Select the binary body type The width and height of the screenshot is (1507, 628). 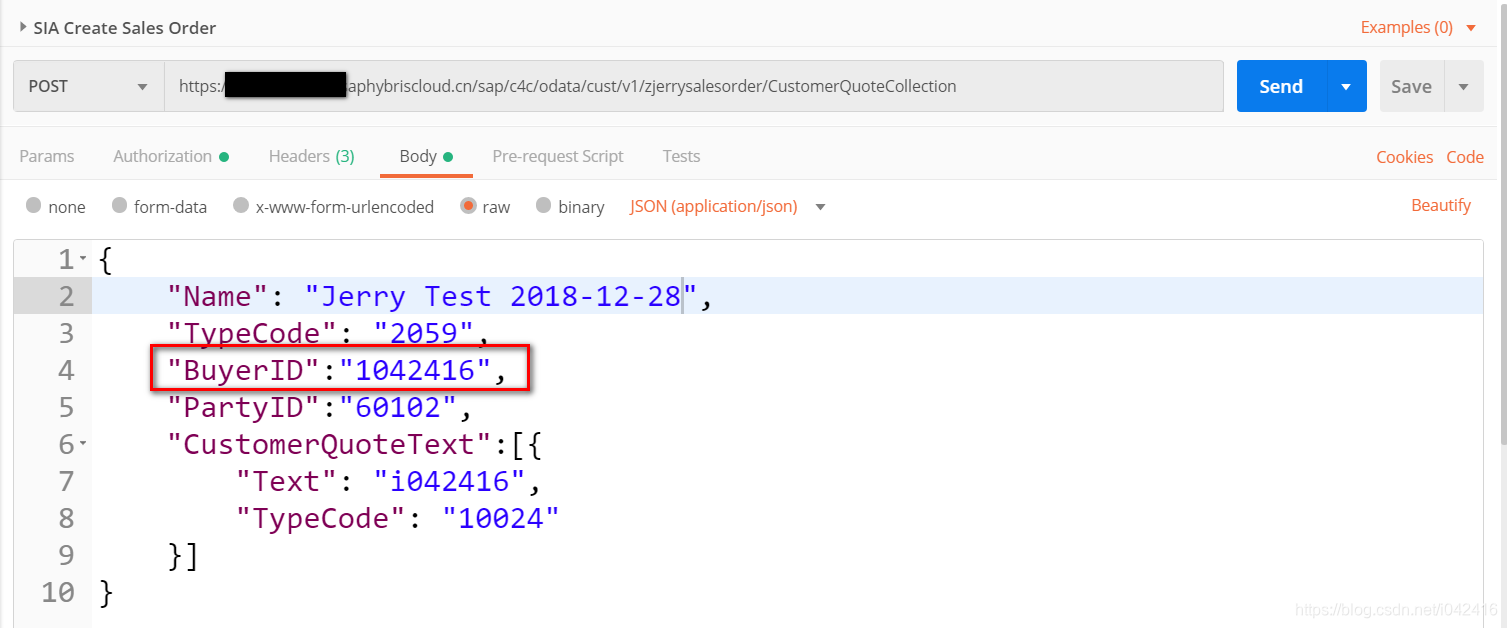[x=544, y=206]
